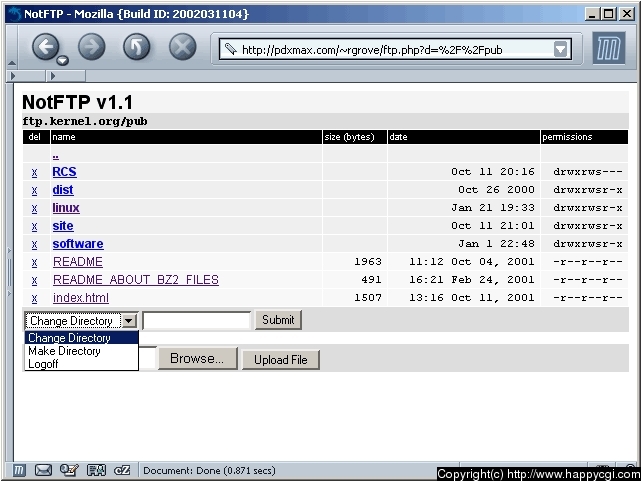Click the window system menu icon in title bar
The image size is (641, 481).
(x=15, y=14)
